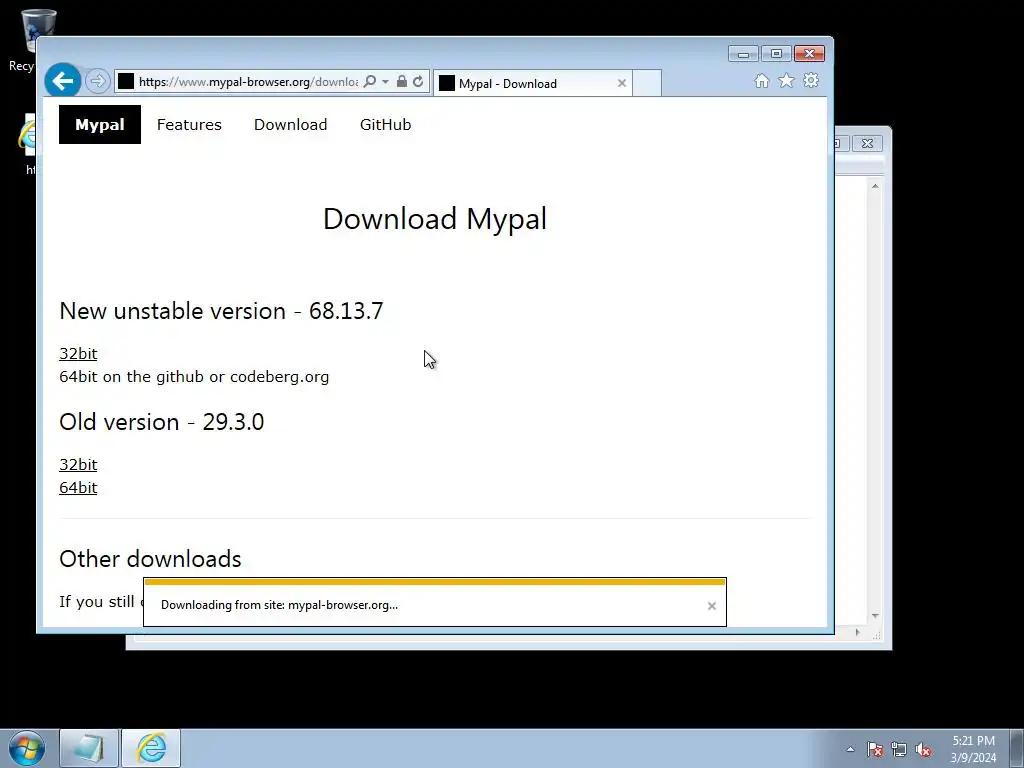The width and height of the screenshot is (1024, 768).
Task: Click 'Downloading from site' notification text
Action: pos(280,605)
